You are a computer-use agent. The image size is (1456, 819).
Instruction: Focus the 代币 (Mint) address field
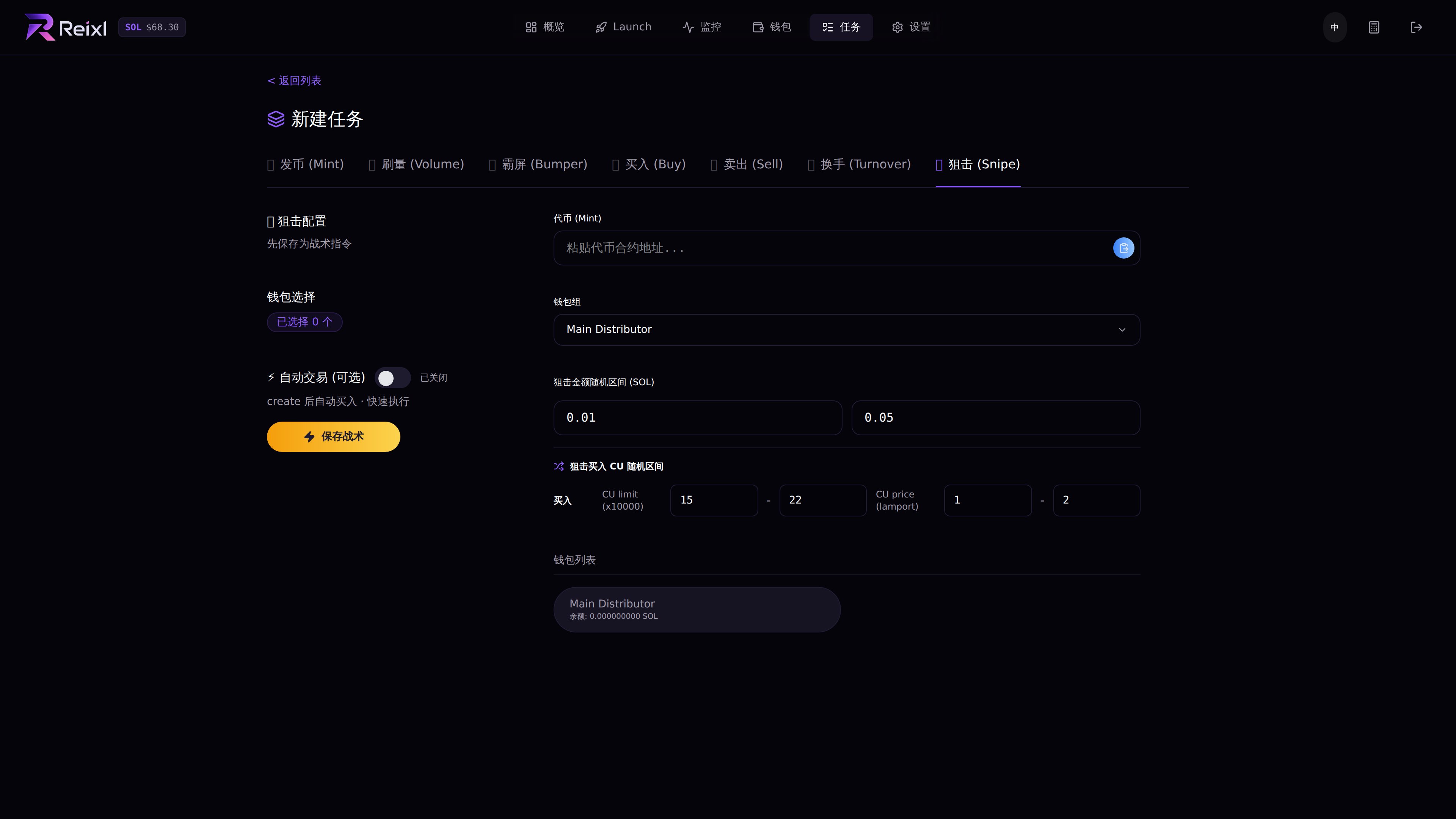click(x=847, y=248)
